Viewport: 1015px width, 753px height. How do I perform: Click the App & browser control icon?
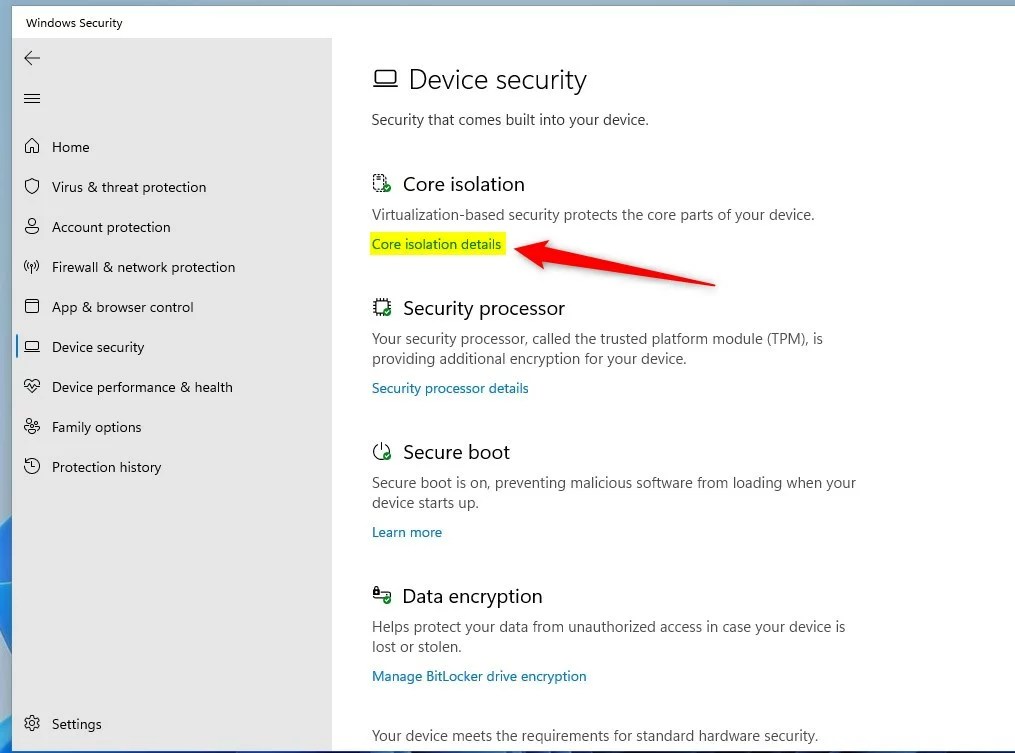pos(32,307)
